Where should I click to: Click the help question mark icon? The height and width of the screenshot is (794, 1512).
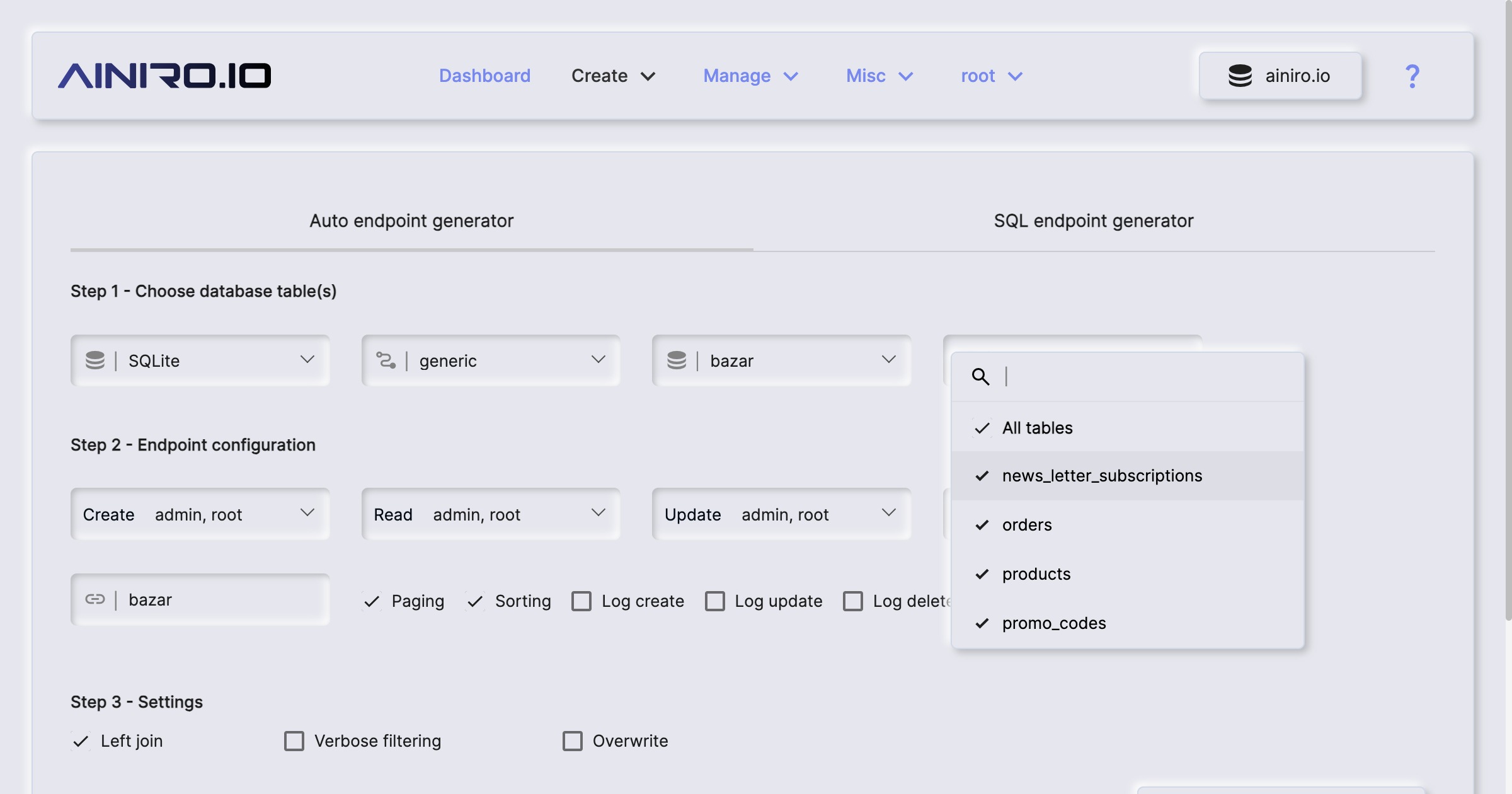[1413, 75]
